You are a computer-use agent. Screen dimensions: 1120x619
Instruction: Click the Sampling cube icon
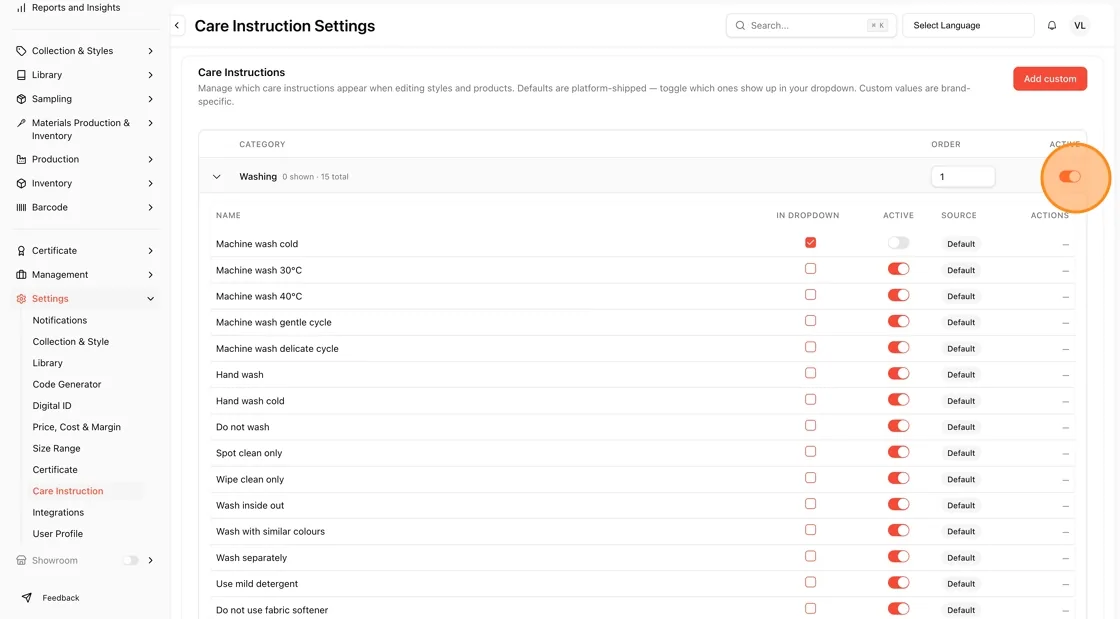point(21,99)
